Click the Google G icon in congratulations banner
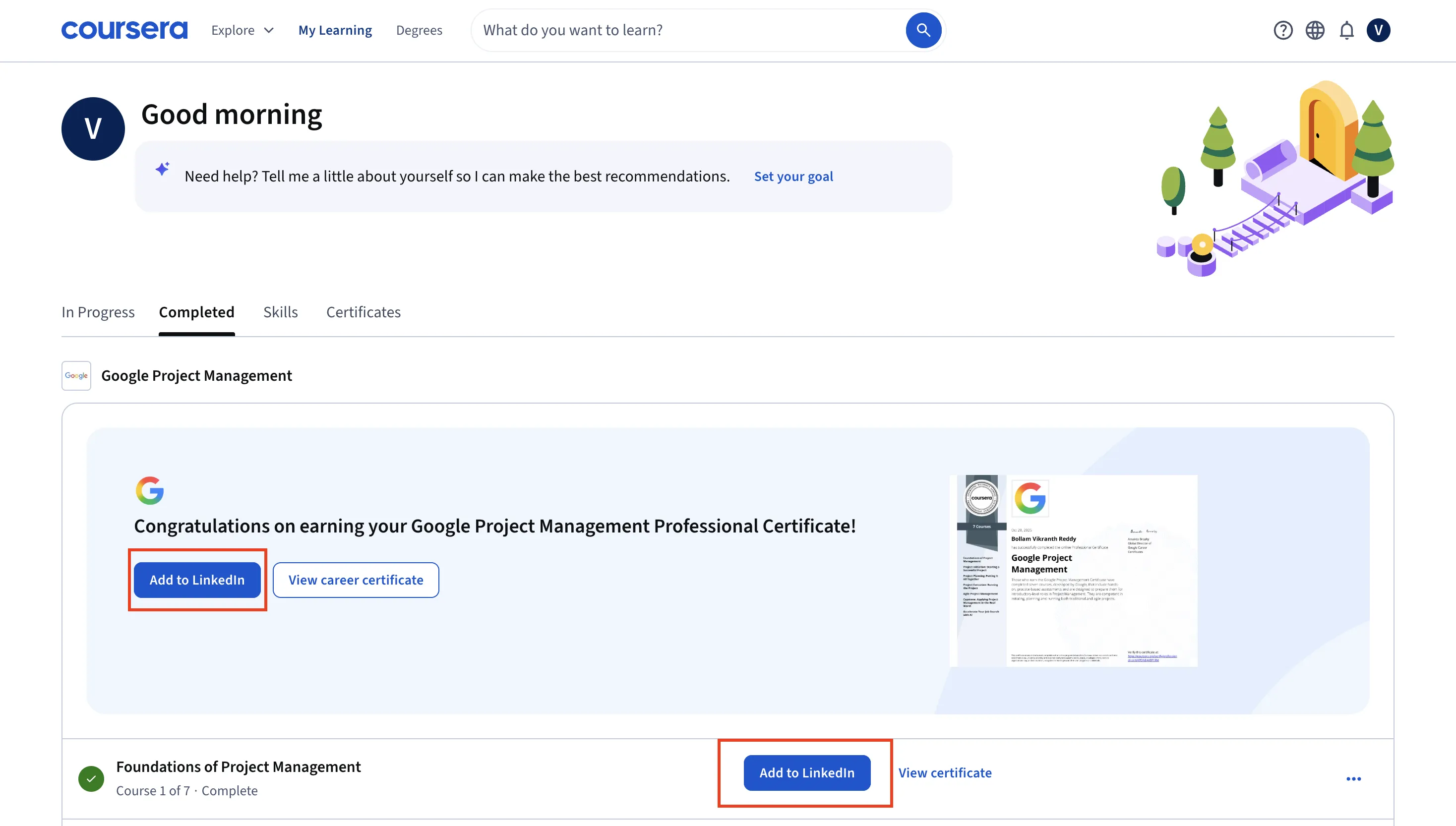This screenshot has height=826, width=1456. click(150, 491)
